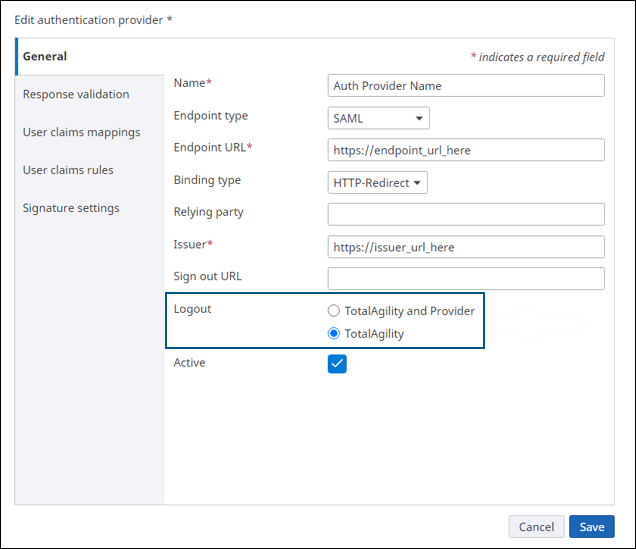636x549 pixels.
Task: Switch to Response validation tab
Action: pyautogui.click(x=76, y=94)
